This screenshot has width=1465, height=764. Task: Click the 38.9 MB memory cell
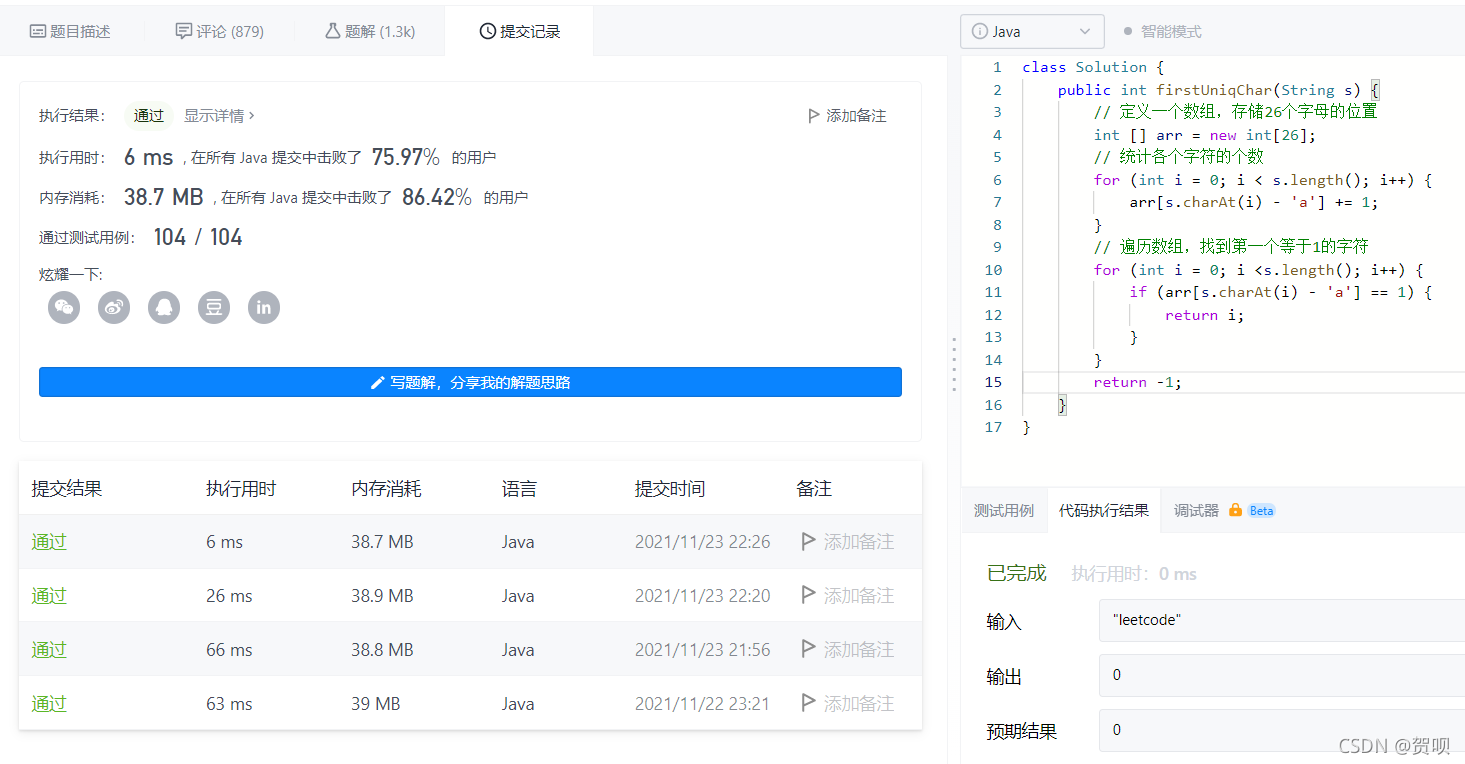pyautogui.click(x=382, y=596)
